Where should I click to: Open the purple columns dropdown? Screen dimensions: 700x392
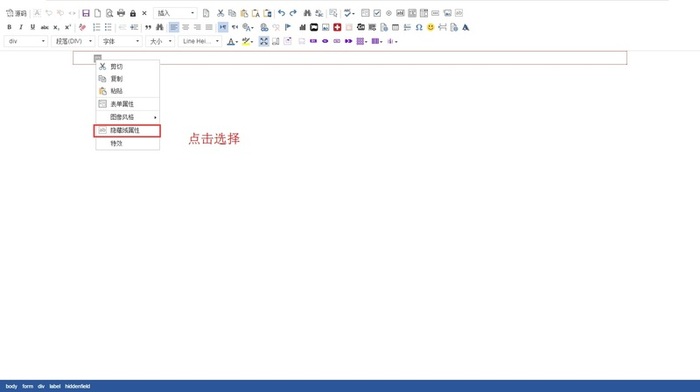(377, 42)
